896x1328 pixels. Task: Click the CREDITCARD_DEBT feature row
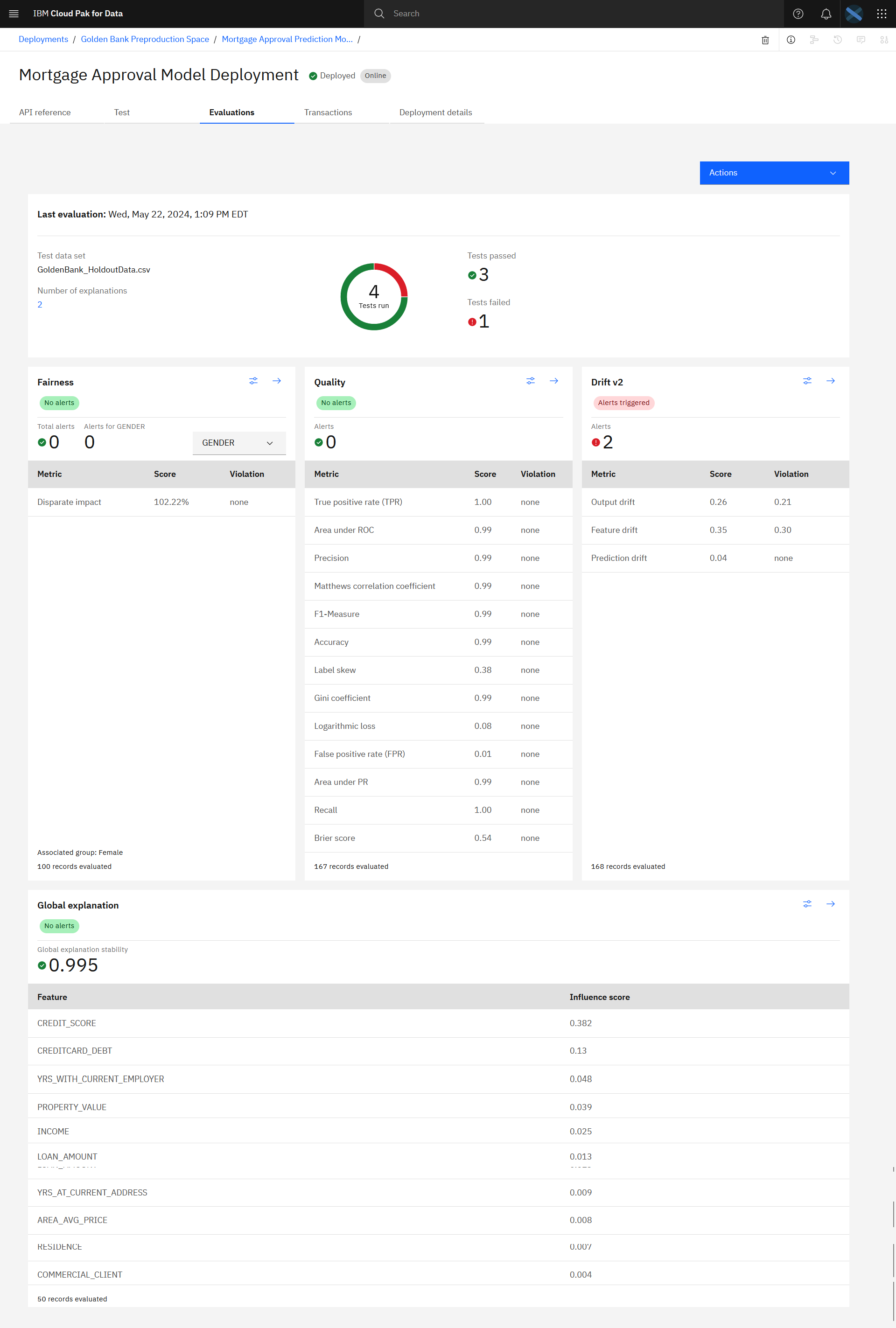click(438, 1051)
